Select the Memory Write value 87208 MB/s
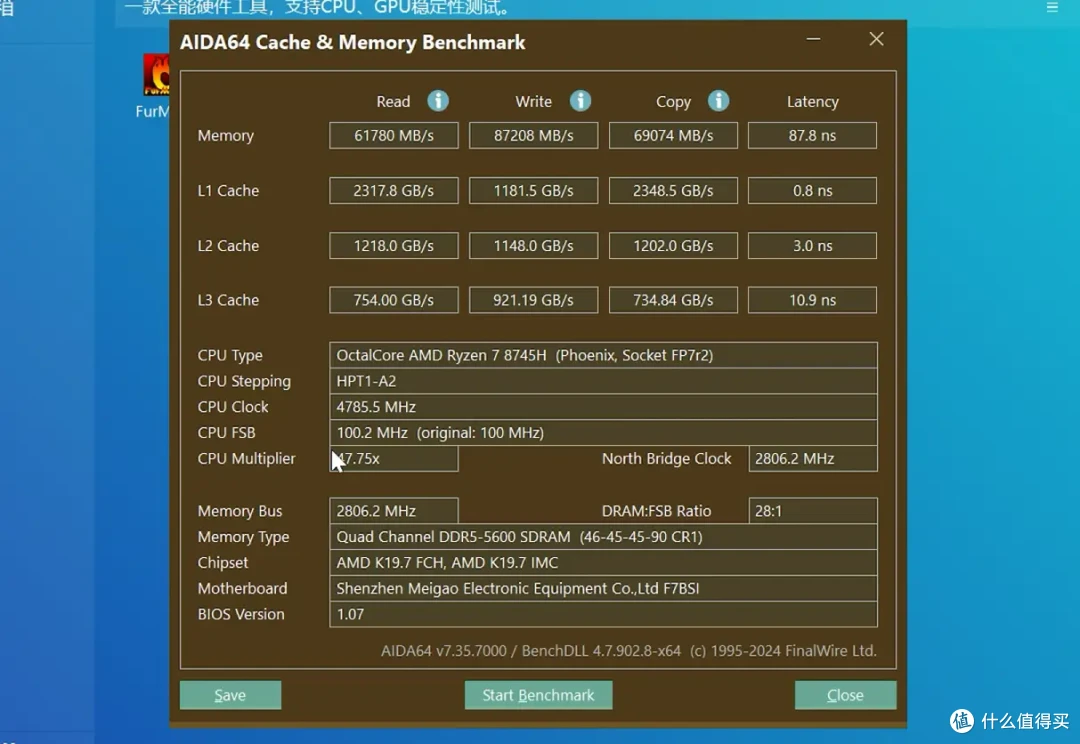 (534, 136)
